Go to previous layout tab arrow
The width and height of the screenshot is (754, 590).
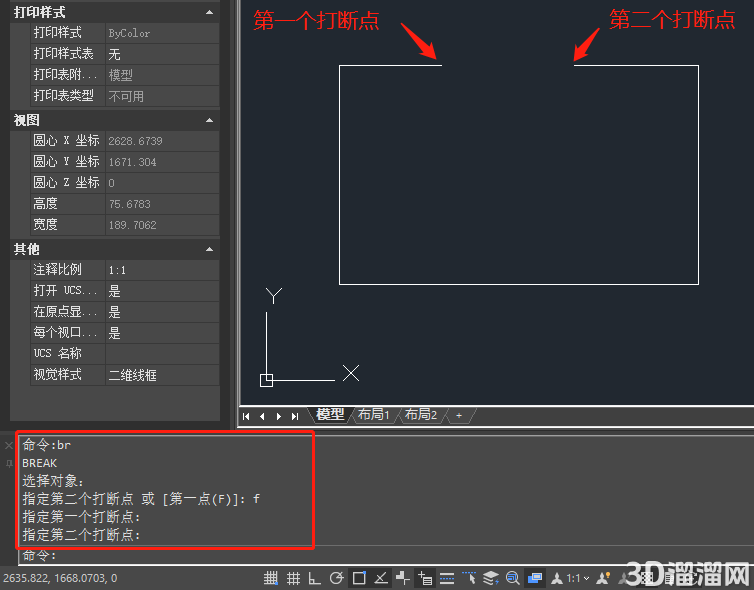click(x=262, y=416)
